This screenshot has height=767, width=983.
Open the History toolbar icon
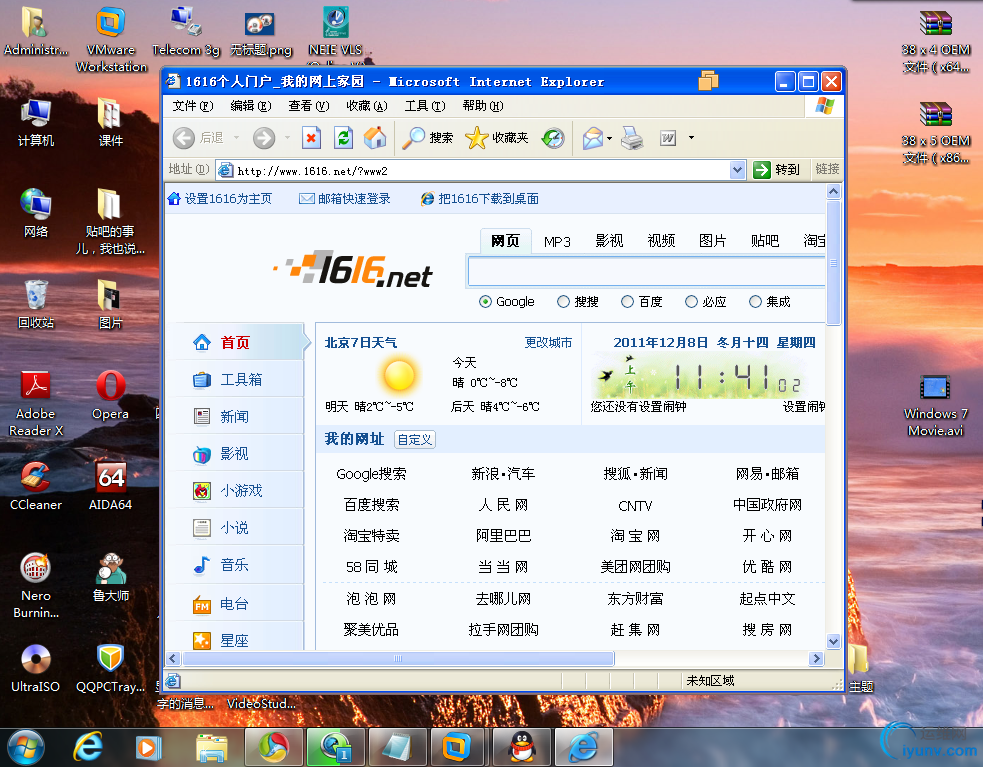coord(553,138)
